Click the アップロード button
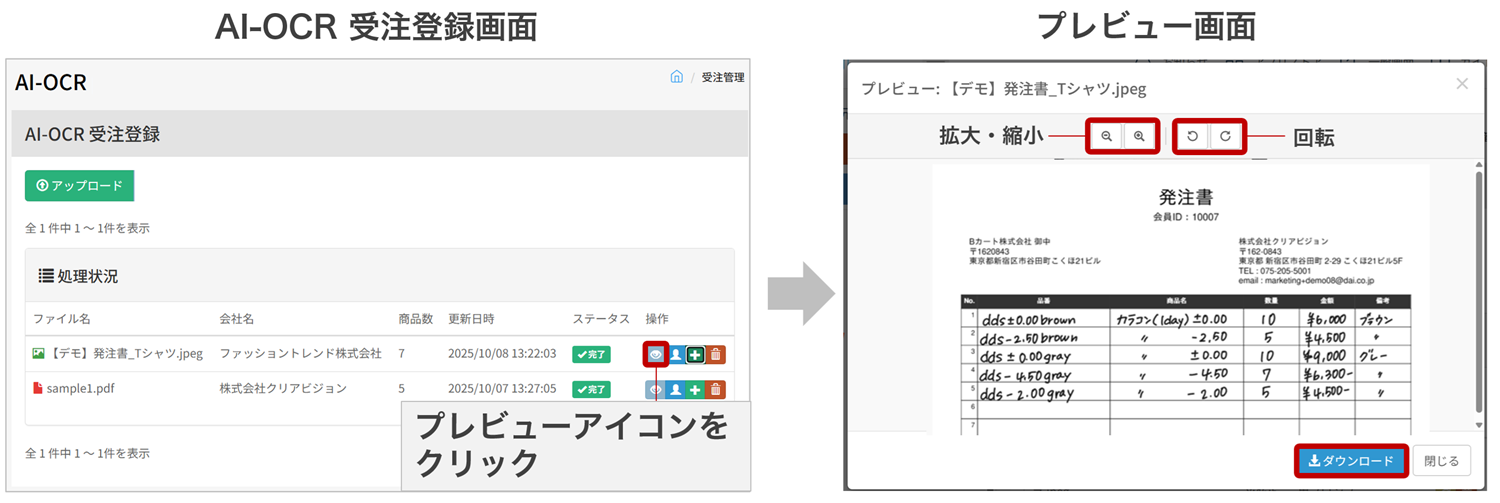This screenshot has height=503, width=1500. click(79, 185)
